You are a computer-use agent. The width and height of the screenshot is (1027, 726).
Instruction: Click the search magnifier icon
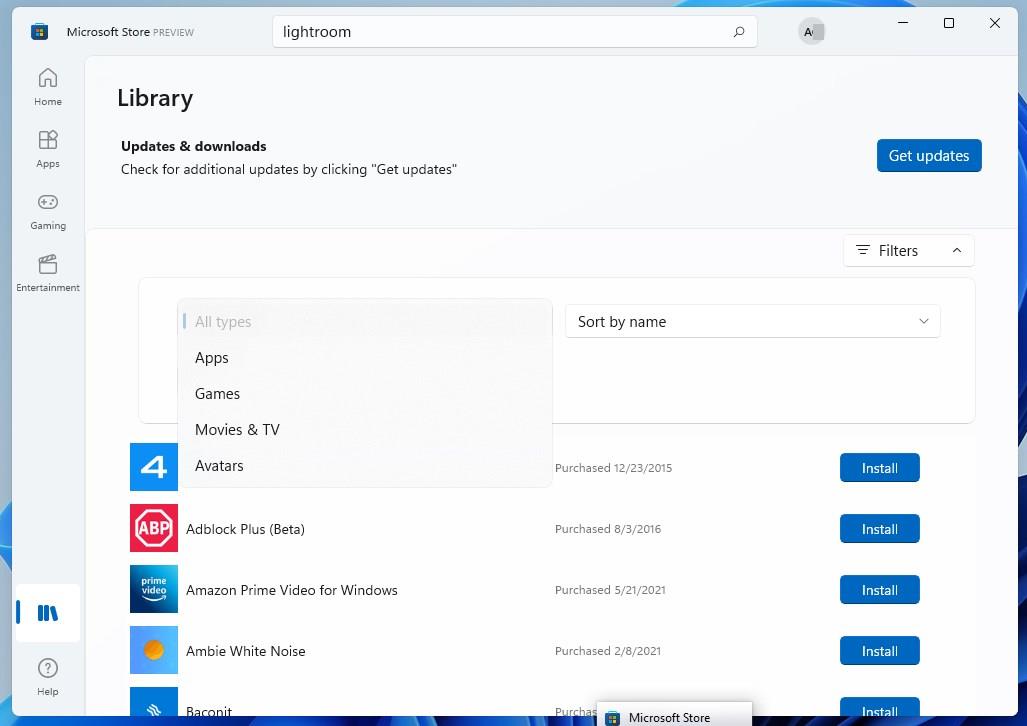coord(739,31)
